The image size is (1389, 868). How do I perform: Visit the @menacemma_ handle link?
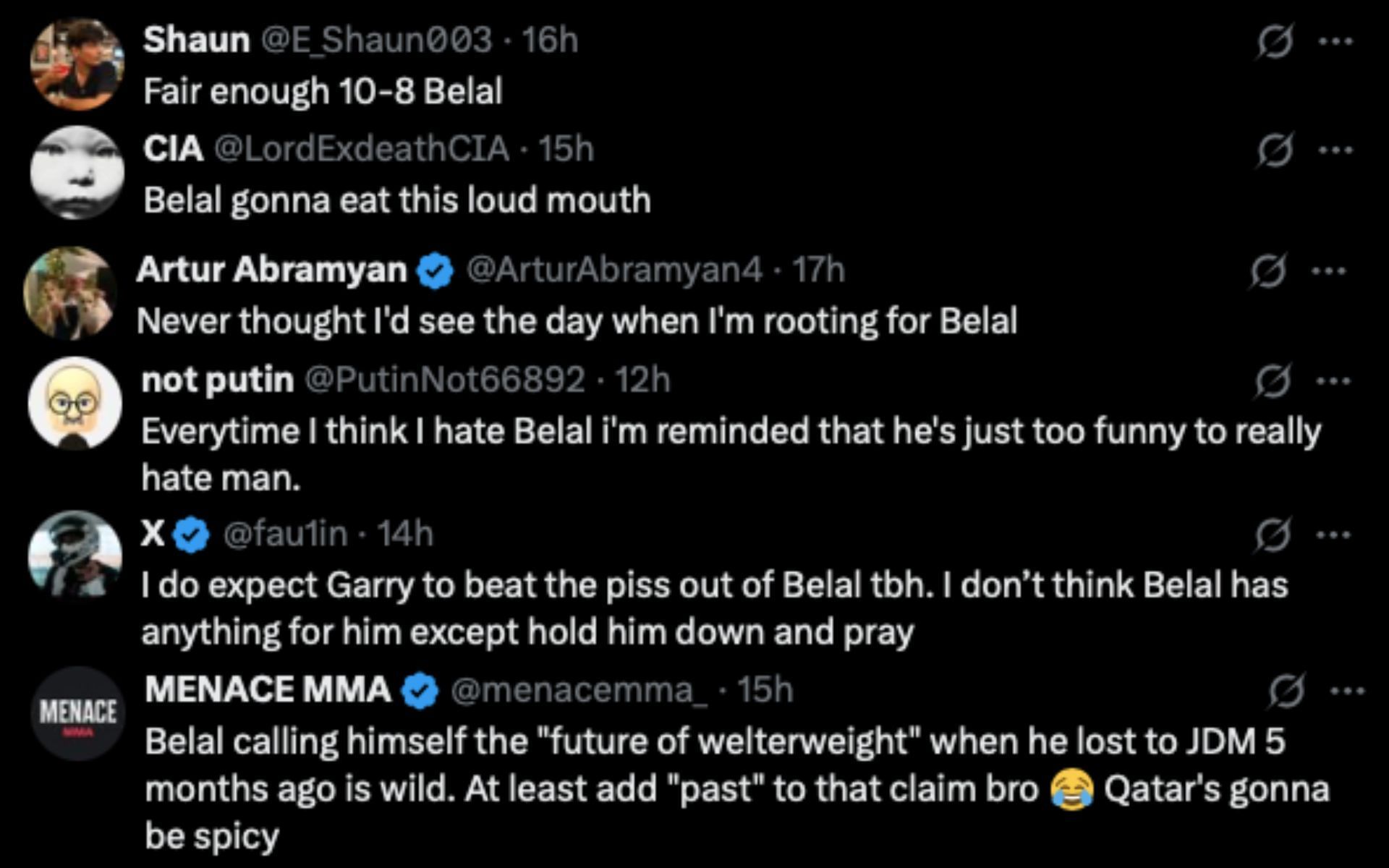coord(579,690)
